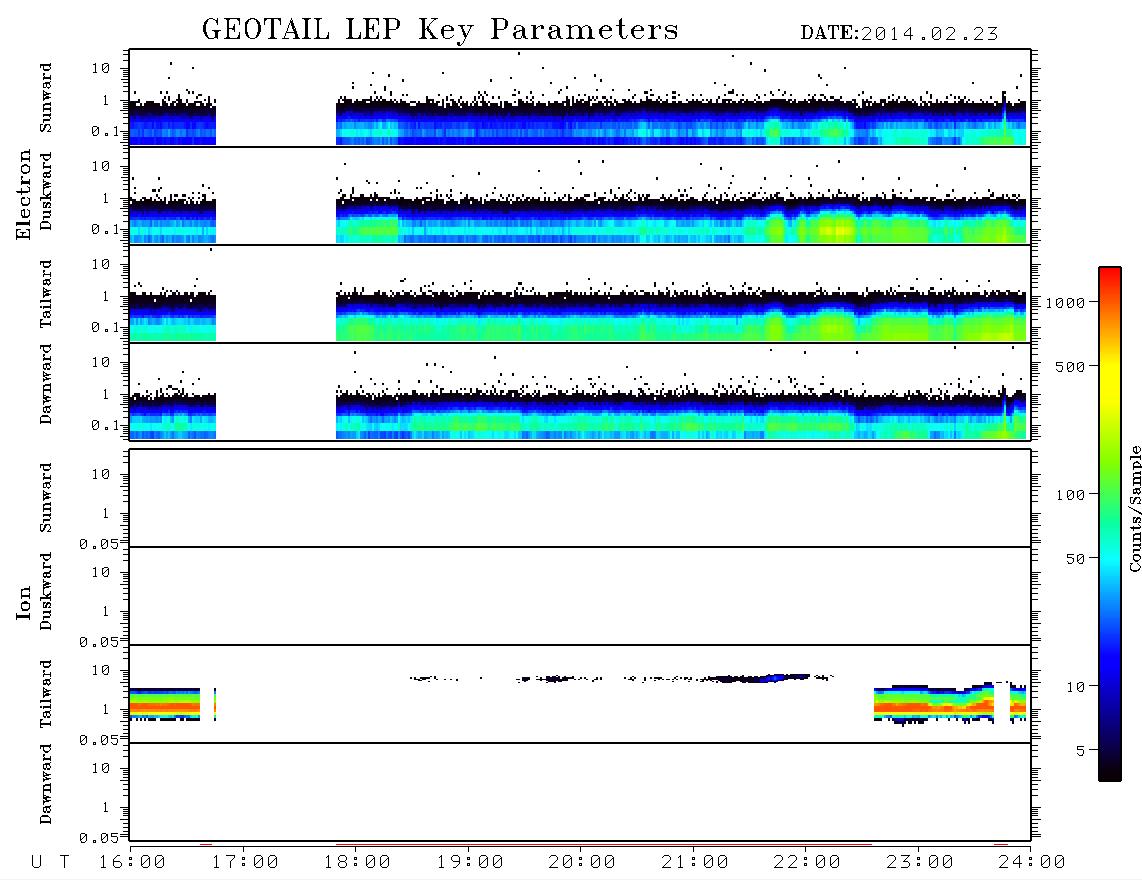The height and width of the screenshot is (880, 1142).
Task: Click the Electron Tailward spectrogram before 17:00
Action: click(173, 318)
